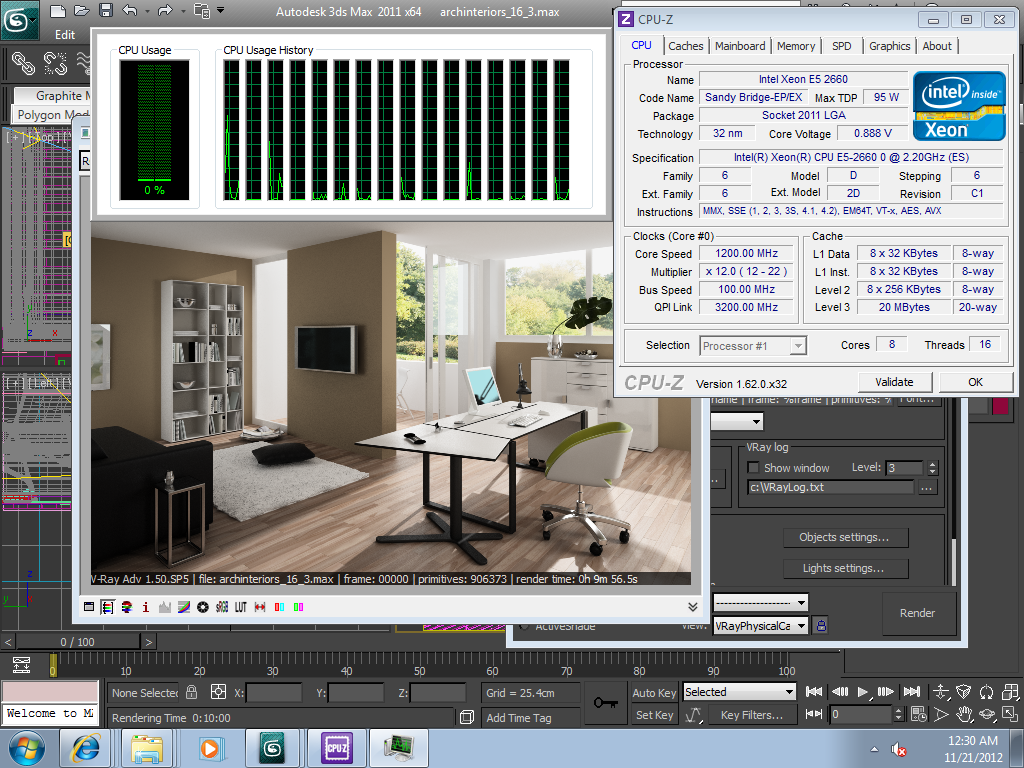Screen dimensions: 1024x768
Task: Click the Undo arrow icon
Action: pyautogui.click(x=130, y=11)
